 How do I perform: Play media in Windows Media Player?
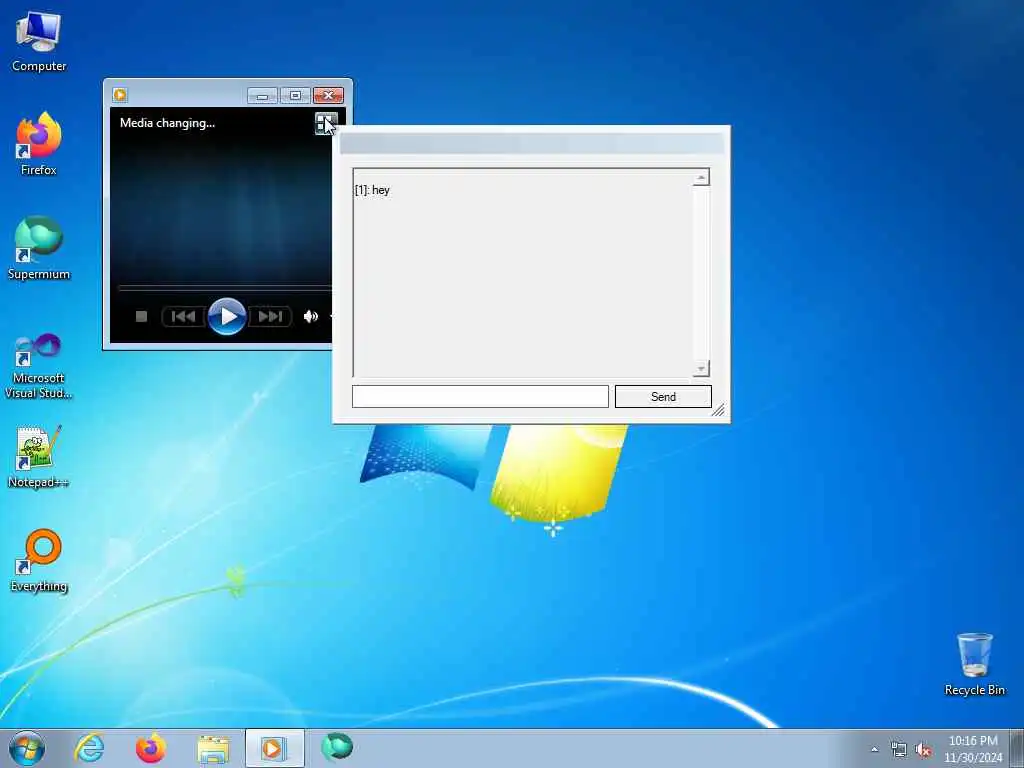227,317
